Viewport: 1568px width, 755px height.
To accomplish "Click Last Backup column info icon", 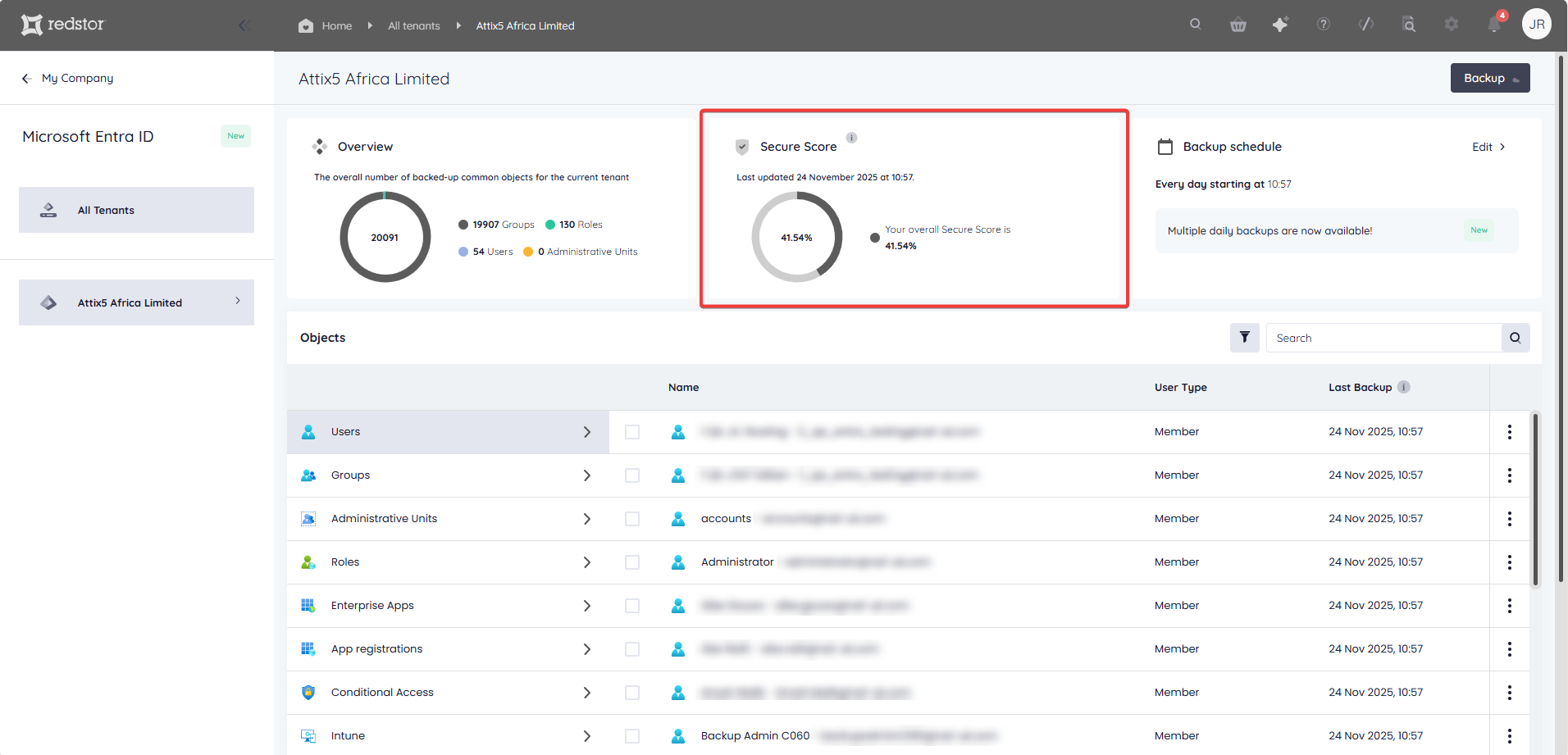I will pos(1404,387).
